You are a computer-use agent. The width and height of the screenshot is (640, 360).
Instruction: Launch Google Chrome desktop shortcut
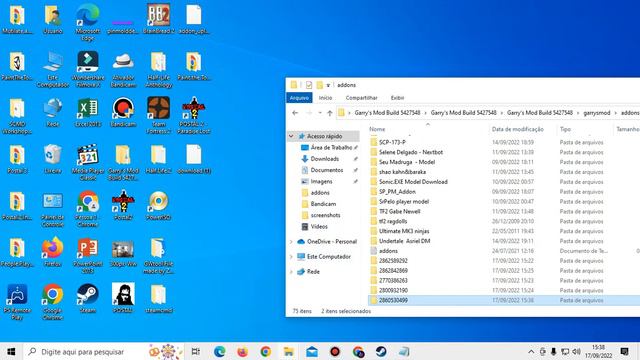tap(53, 302)
